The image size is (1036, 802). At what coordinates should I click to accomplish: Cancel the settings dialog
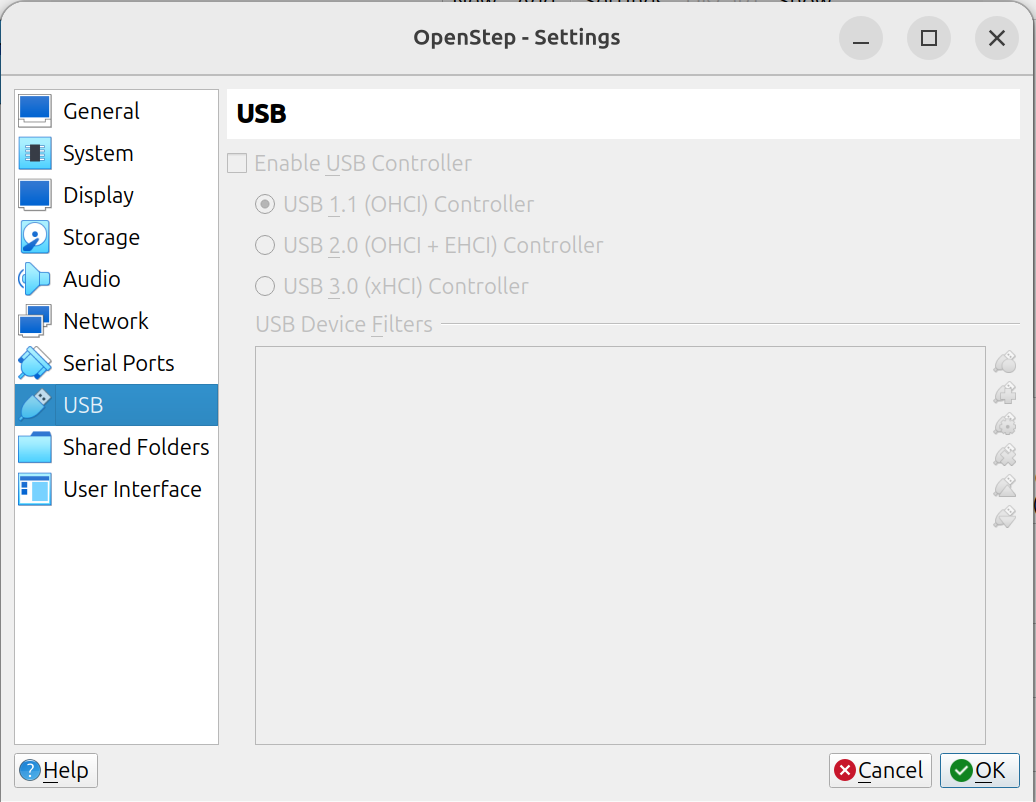coord(880,770)
